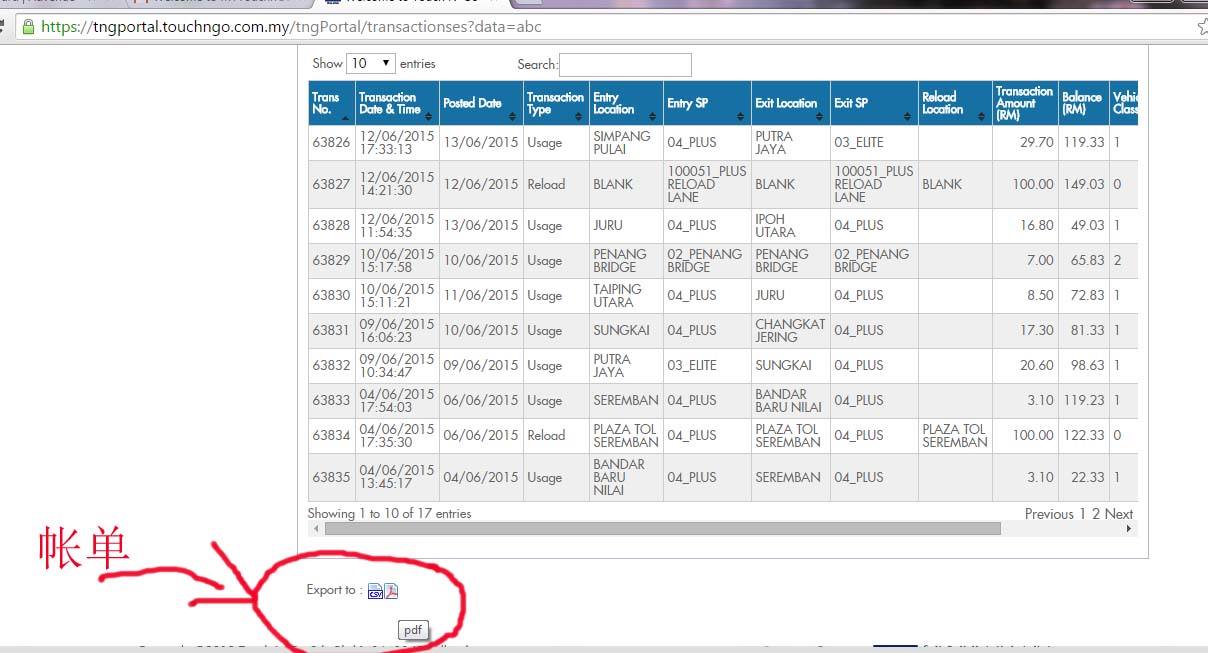Export transactions to CSV icon

tap(375, 591)
